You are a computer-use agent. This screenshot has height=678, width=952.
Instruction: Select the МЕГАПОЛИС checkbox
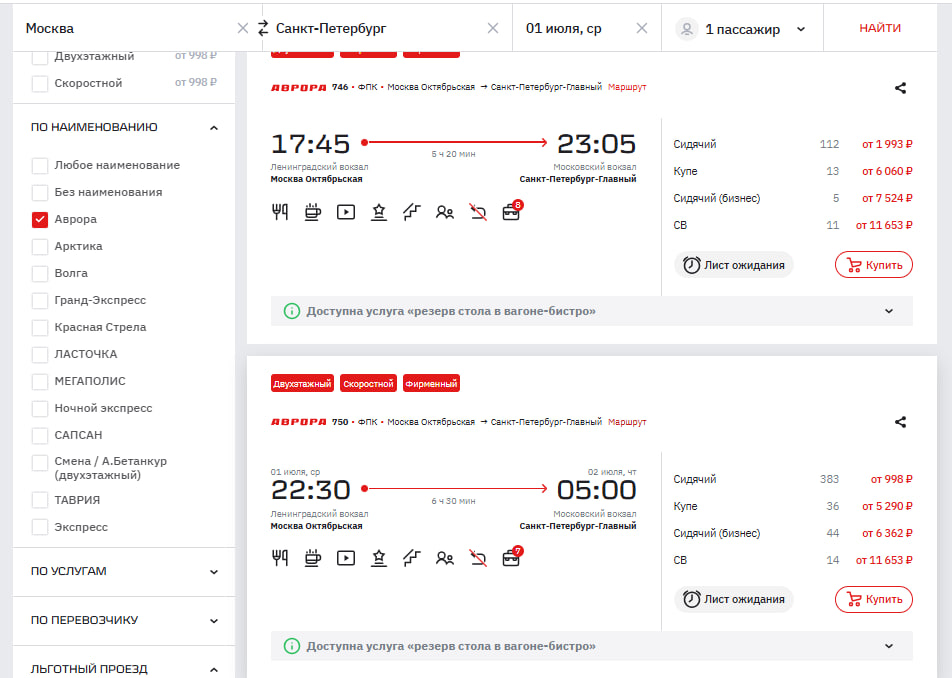[x=39, y=381]
